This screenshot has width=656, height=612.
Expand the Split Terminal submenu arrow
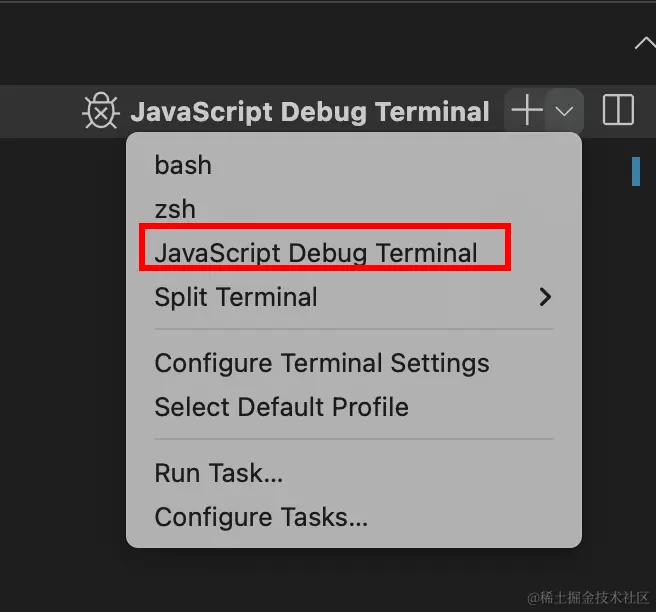tap(545, 297)
